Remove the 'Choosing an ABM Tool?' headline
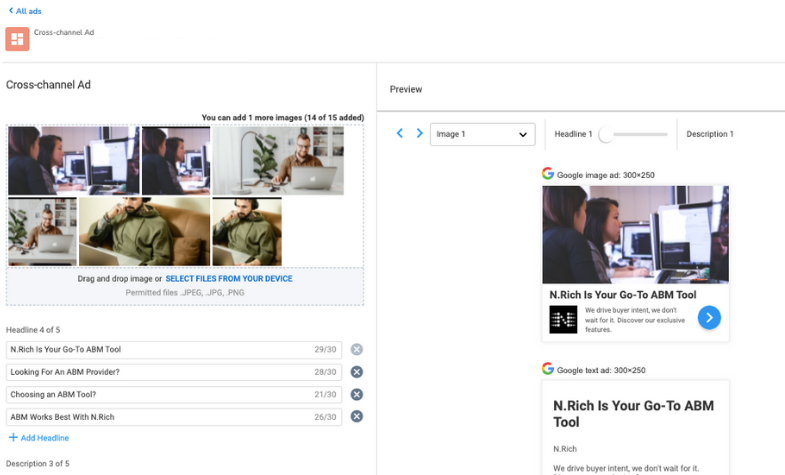Viewport: 785px width, 475px height. coord(356,394)
